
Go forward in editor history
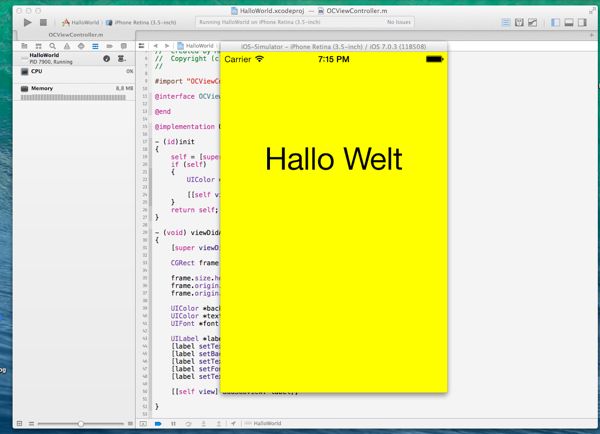167,46
